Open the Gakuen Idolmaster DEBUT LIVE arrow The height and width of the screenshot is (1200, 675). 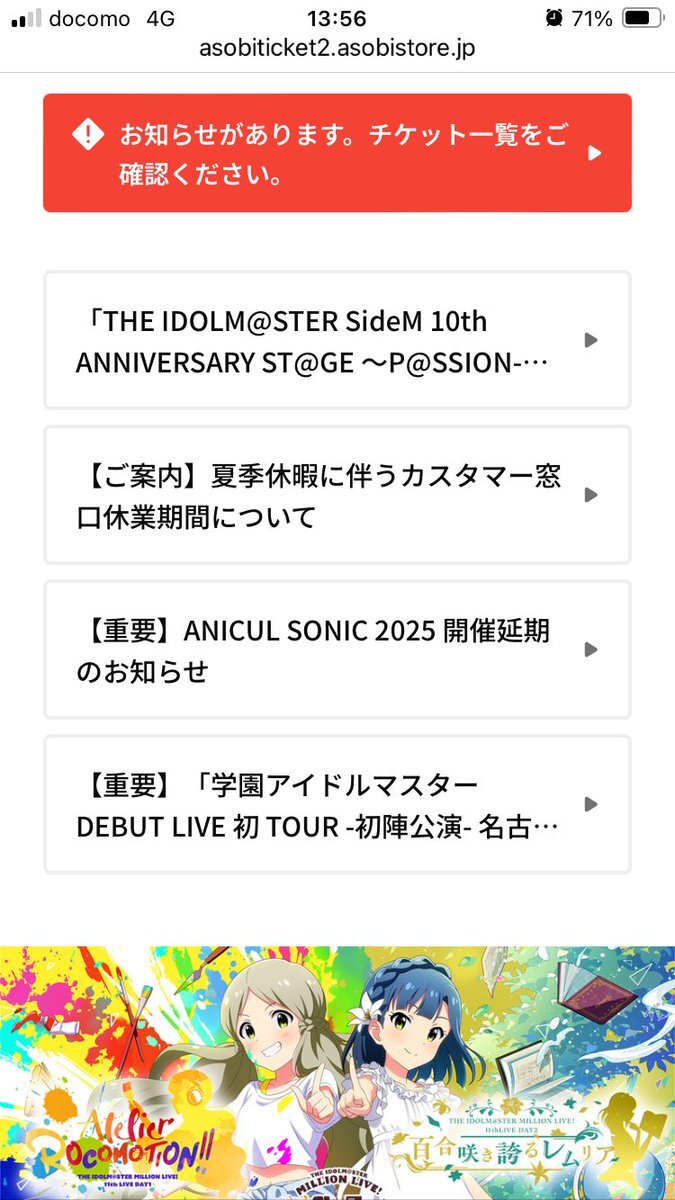point(591,804)
